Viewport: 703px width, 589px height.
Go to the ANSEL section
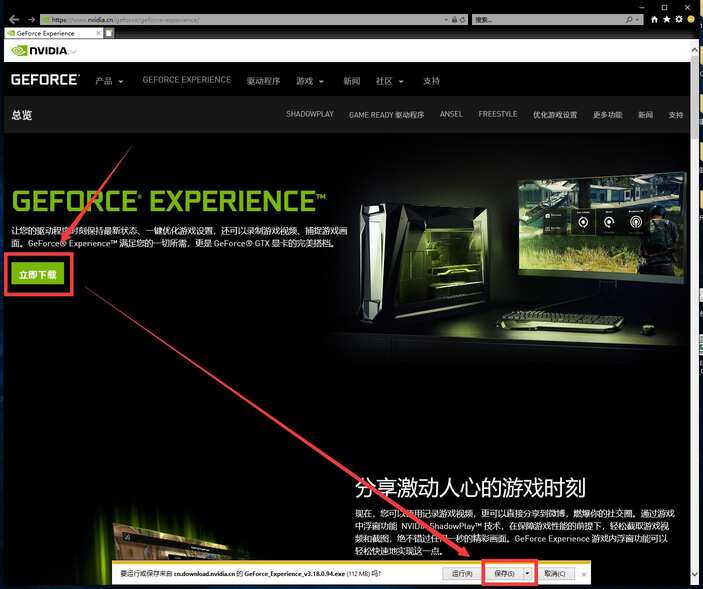point(451,114)
